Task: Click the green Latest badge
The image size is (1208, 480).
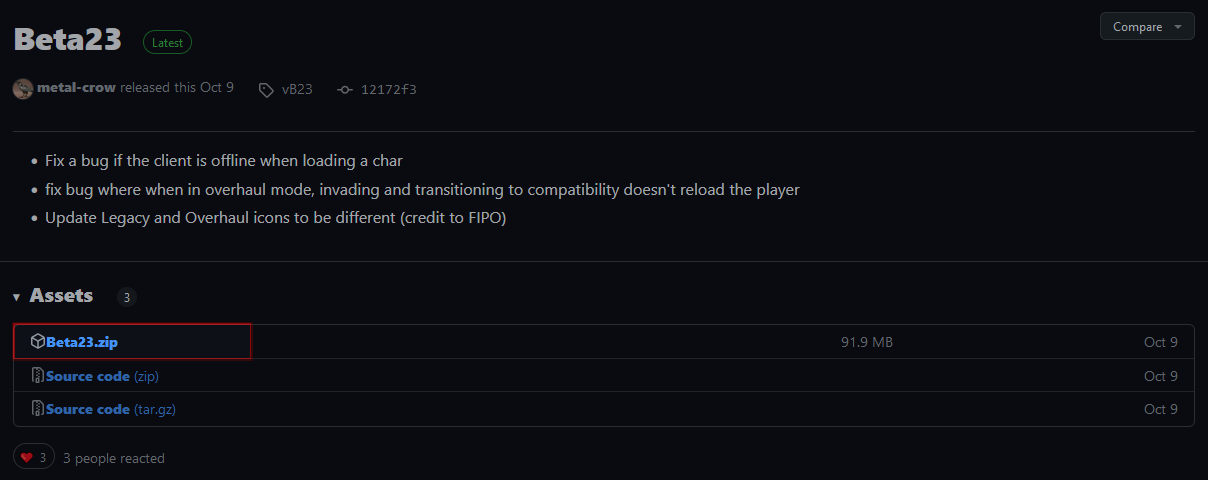Action: (x=167, y=42)
